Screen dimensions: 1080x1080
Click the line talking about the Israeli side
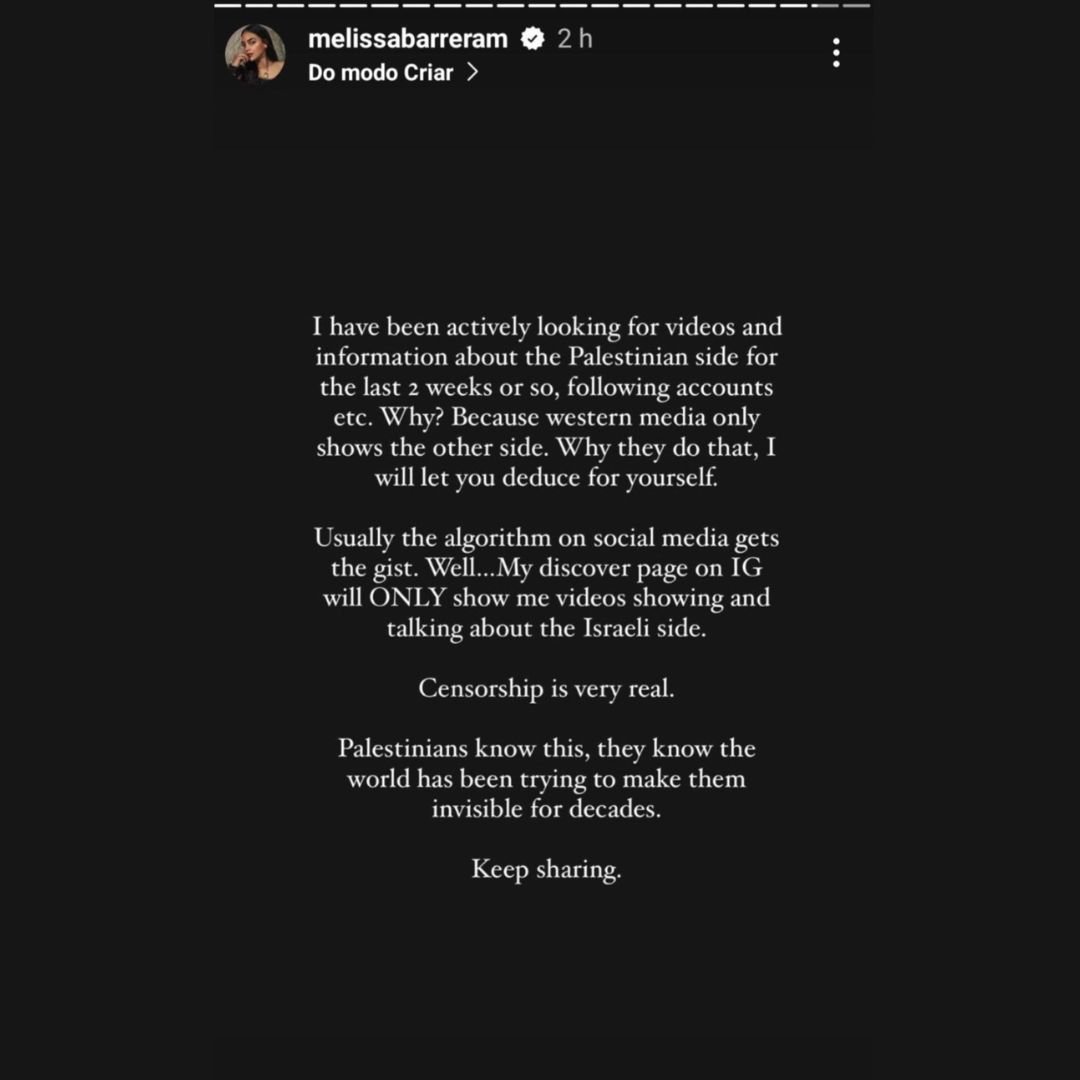pyautogui.click(x=546, y=628)
